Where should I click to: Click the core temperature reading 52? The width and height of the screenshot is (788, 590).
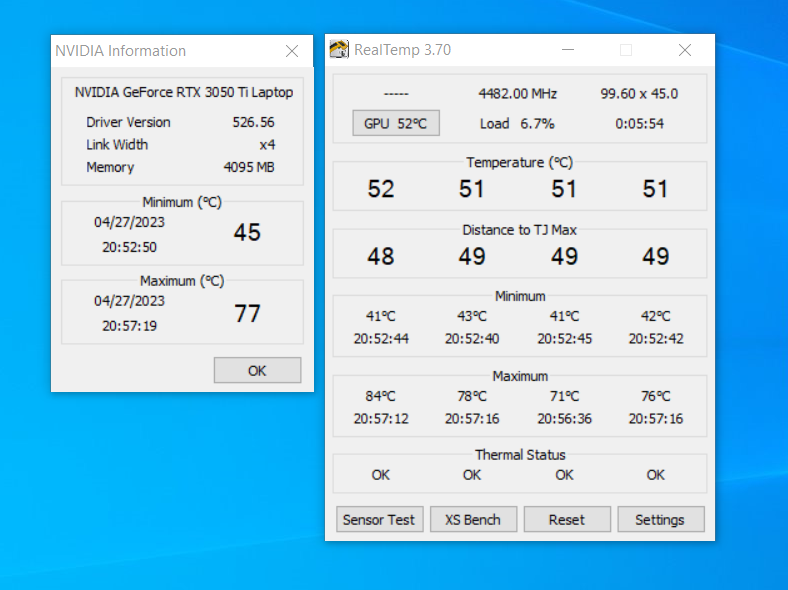point(380,189)
